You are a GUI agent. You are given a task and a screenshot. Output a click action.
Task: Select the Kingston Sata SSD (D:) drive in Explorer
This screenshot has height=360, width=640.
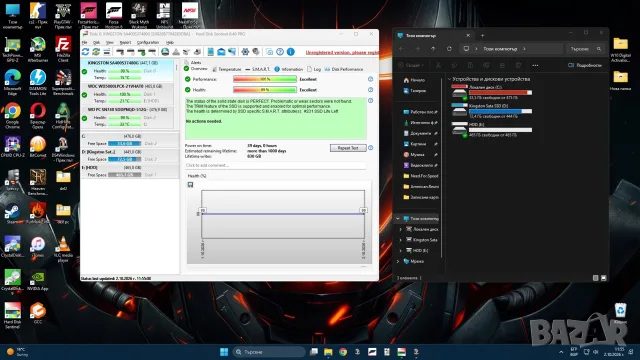tap(492, 111)
